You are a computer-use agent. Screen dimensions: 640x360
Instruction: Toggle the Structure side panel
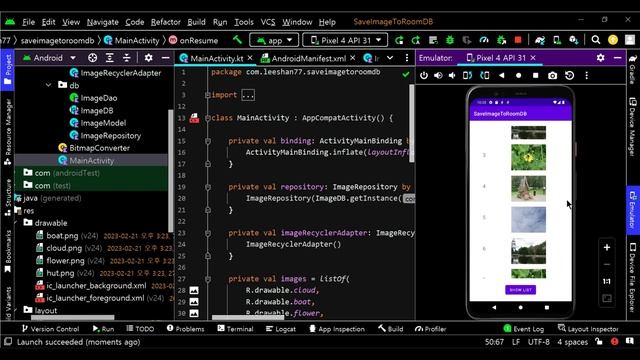pos(7,197)
